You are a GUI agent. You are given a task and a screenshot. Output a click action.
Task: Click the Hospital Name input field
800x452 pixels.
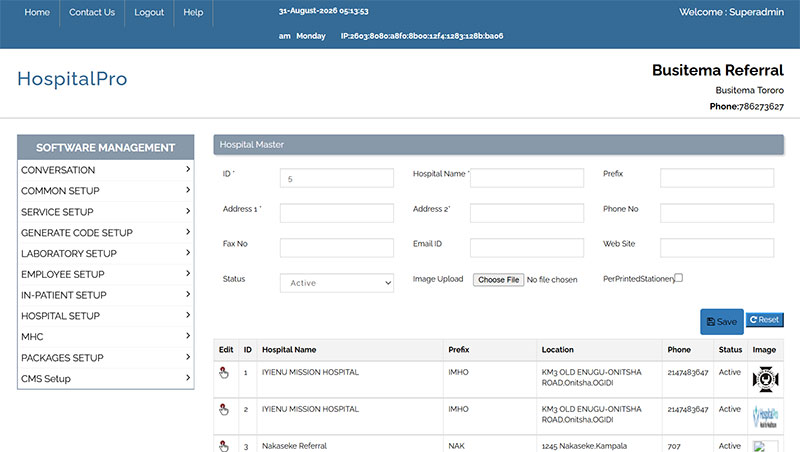[527, 178]
